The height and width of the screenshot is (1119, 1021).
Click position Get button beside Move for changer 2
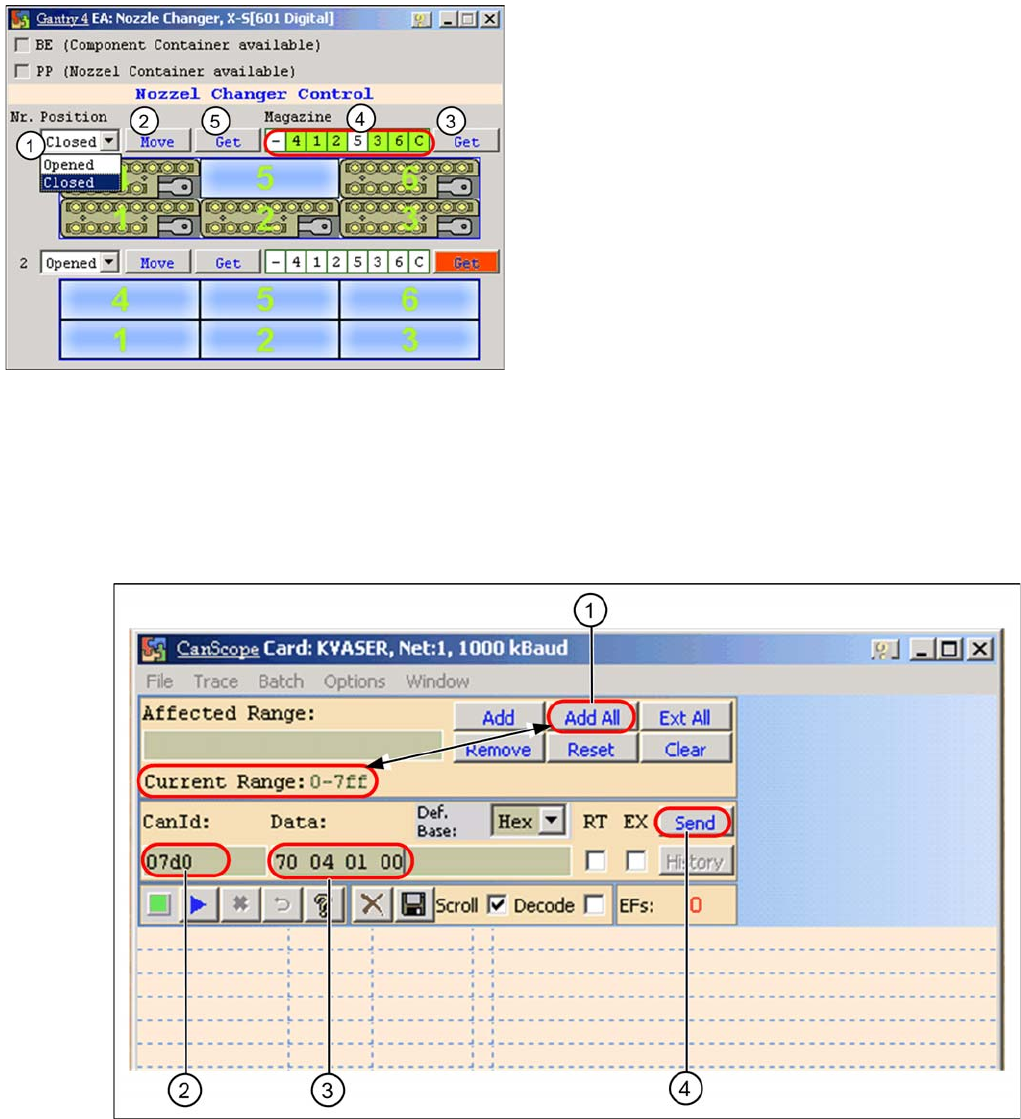[228, 263]
